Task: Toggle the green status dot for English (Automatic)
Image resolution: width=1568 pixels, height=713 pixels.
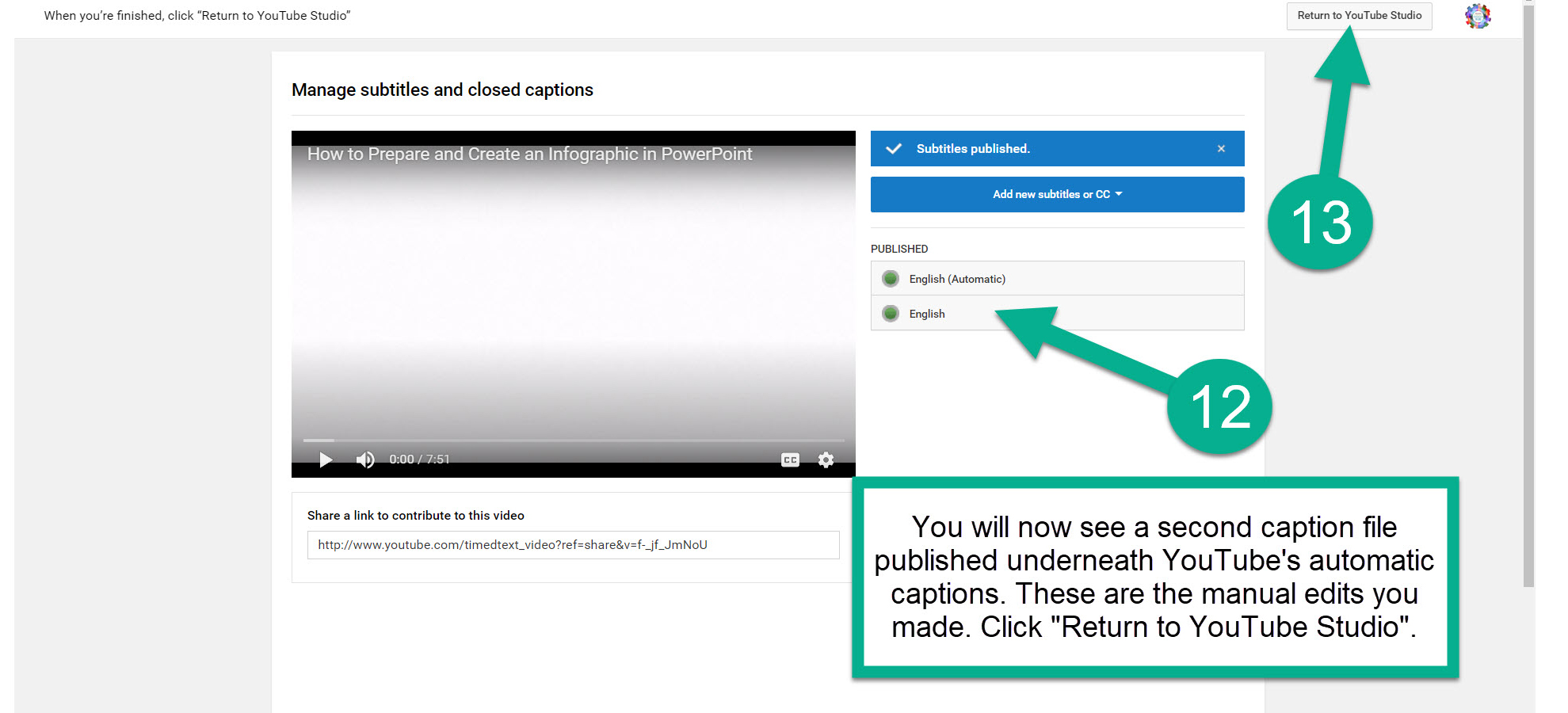Action: click(891, 279)
